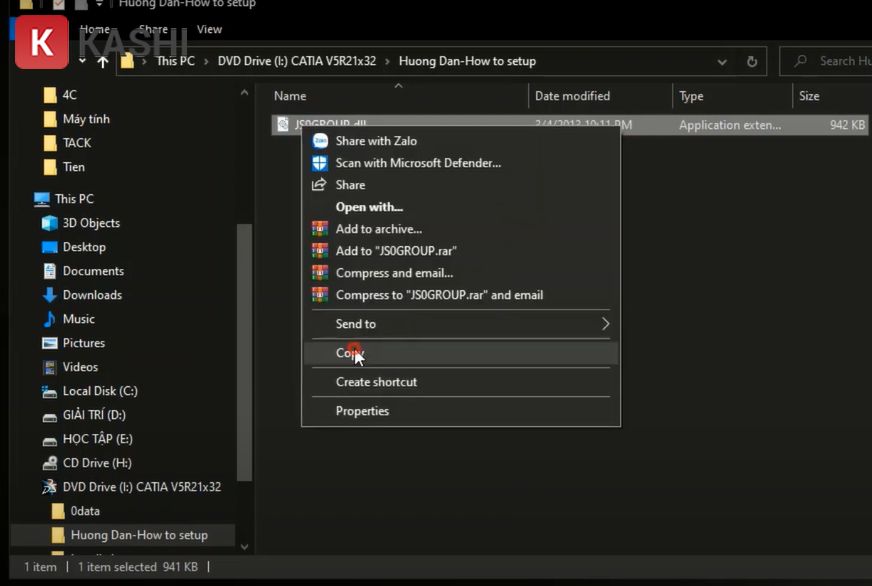Screen dimensions: 872x586
Task: Click the up-directory arrow icon
Action: pos(102,61)
